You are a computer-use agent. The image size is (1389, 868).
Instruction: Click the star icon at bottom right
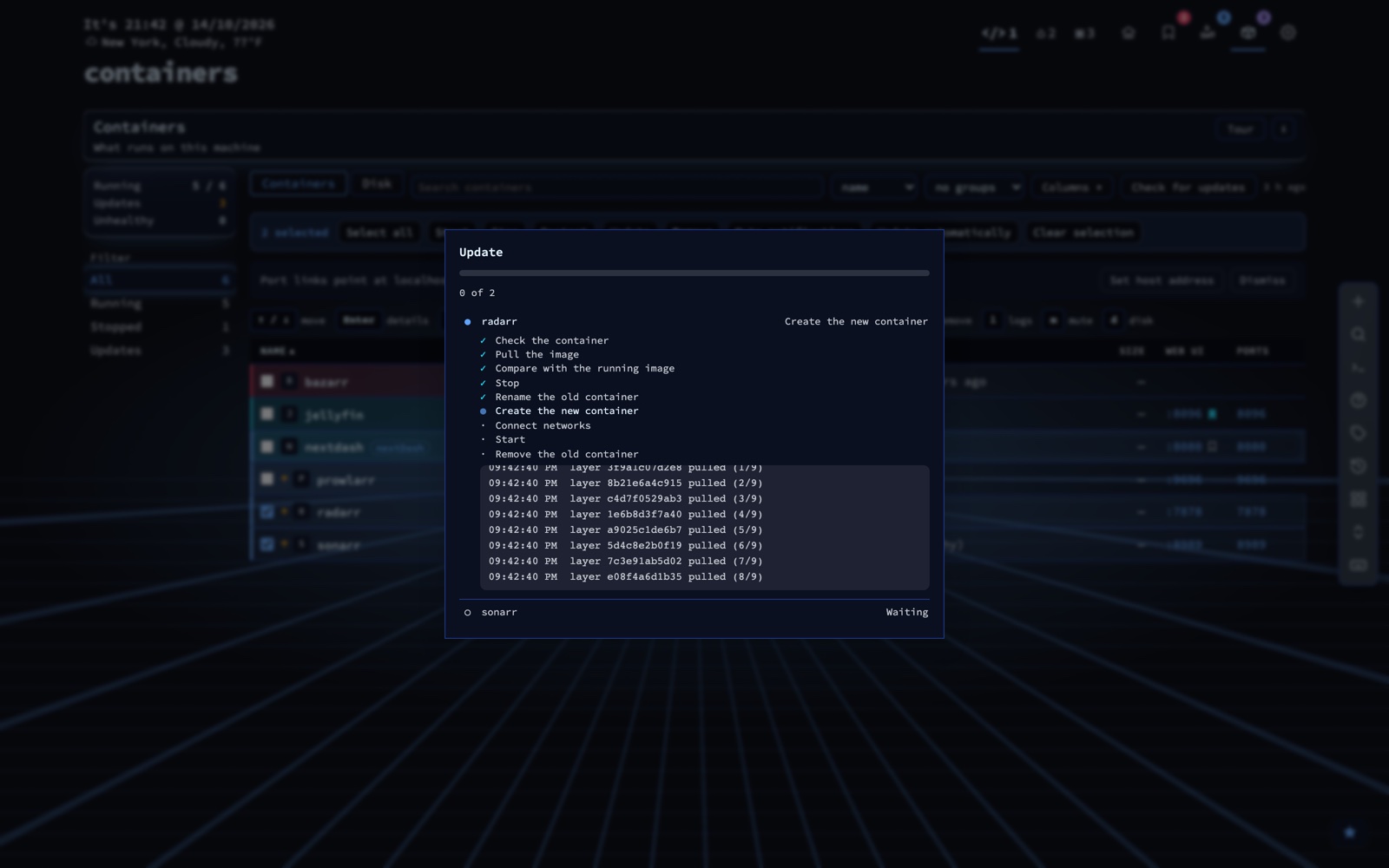tap(1349, 832)
